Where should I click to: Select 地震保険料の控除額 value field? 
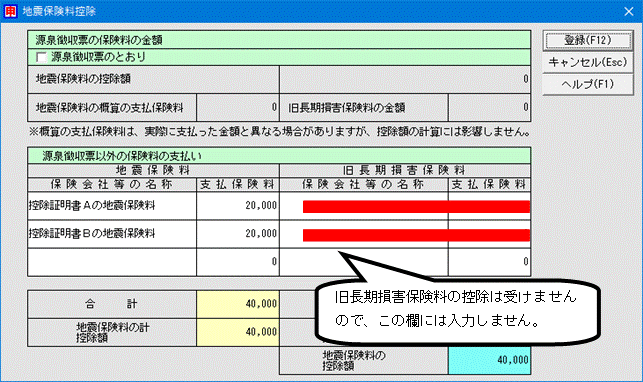[x=405, y=79]
